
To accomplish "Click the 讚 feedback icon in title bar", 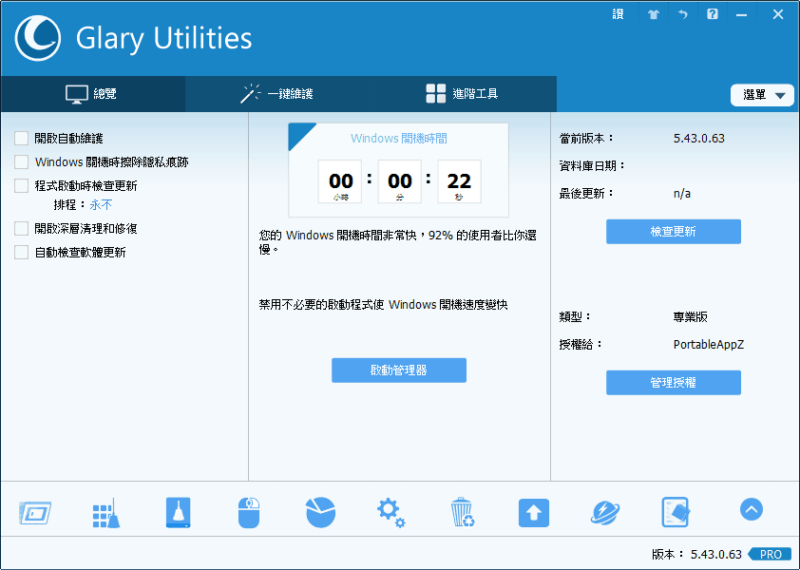I will (x=618, y=14).
